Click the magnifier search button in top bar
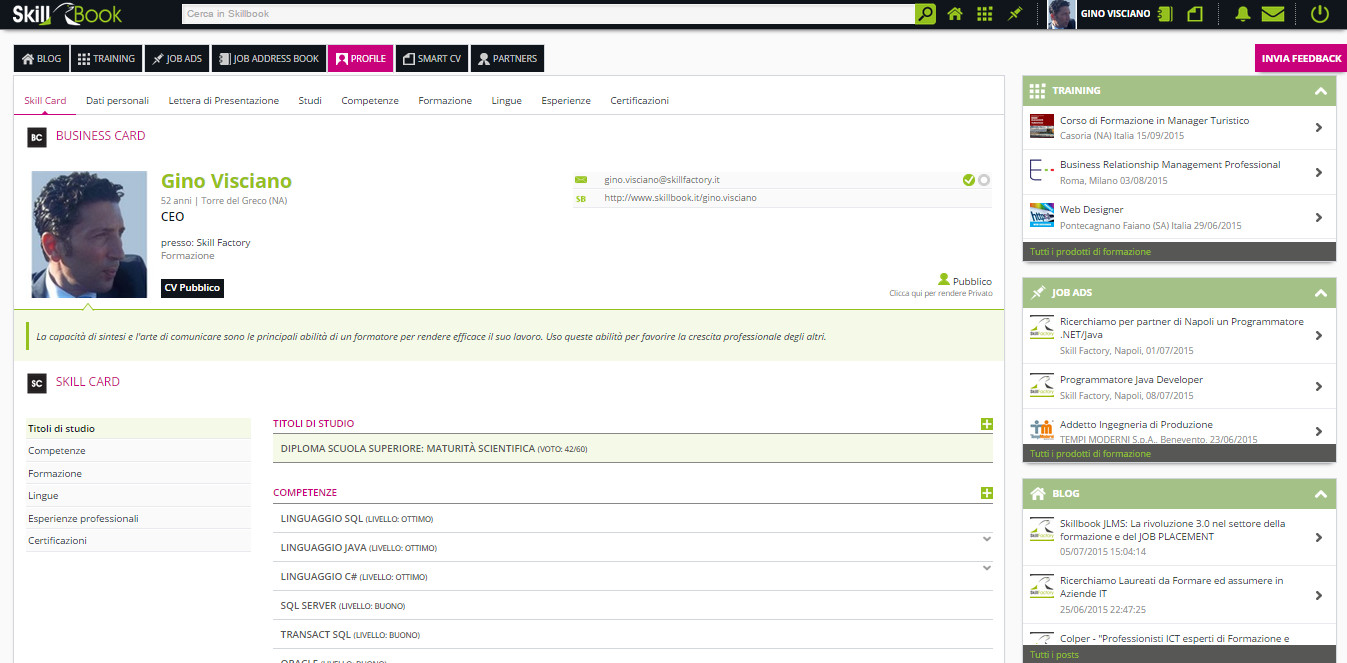1347x663 pixels. tap(926, 14)
